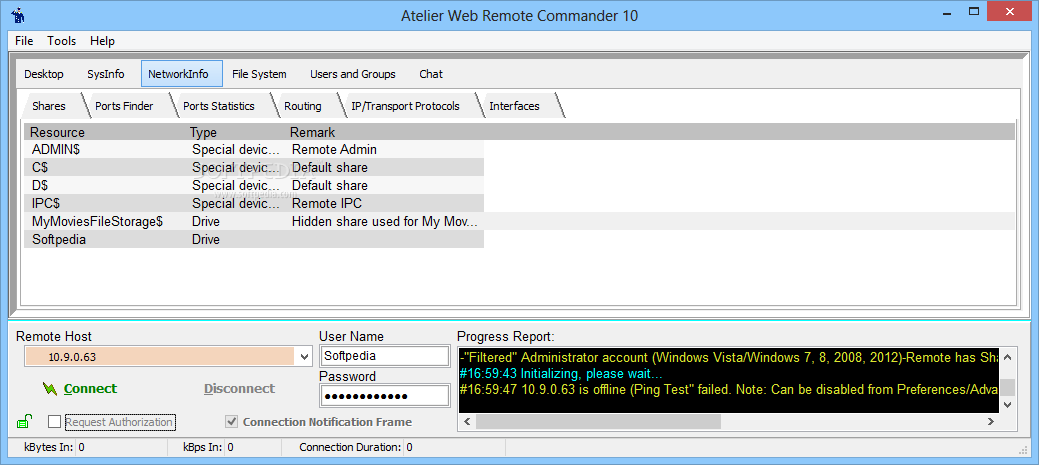
Task: Click the Progress Report scroll down arrow
Action: [1007, 404]
